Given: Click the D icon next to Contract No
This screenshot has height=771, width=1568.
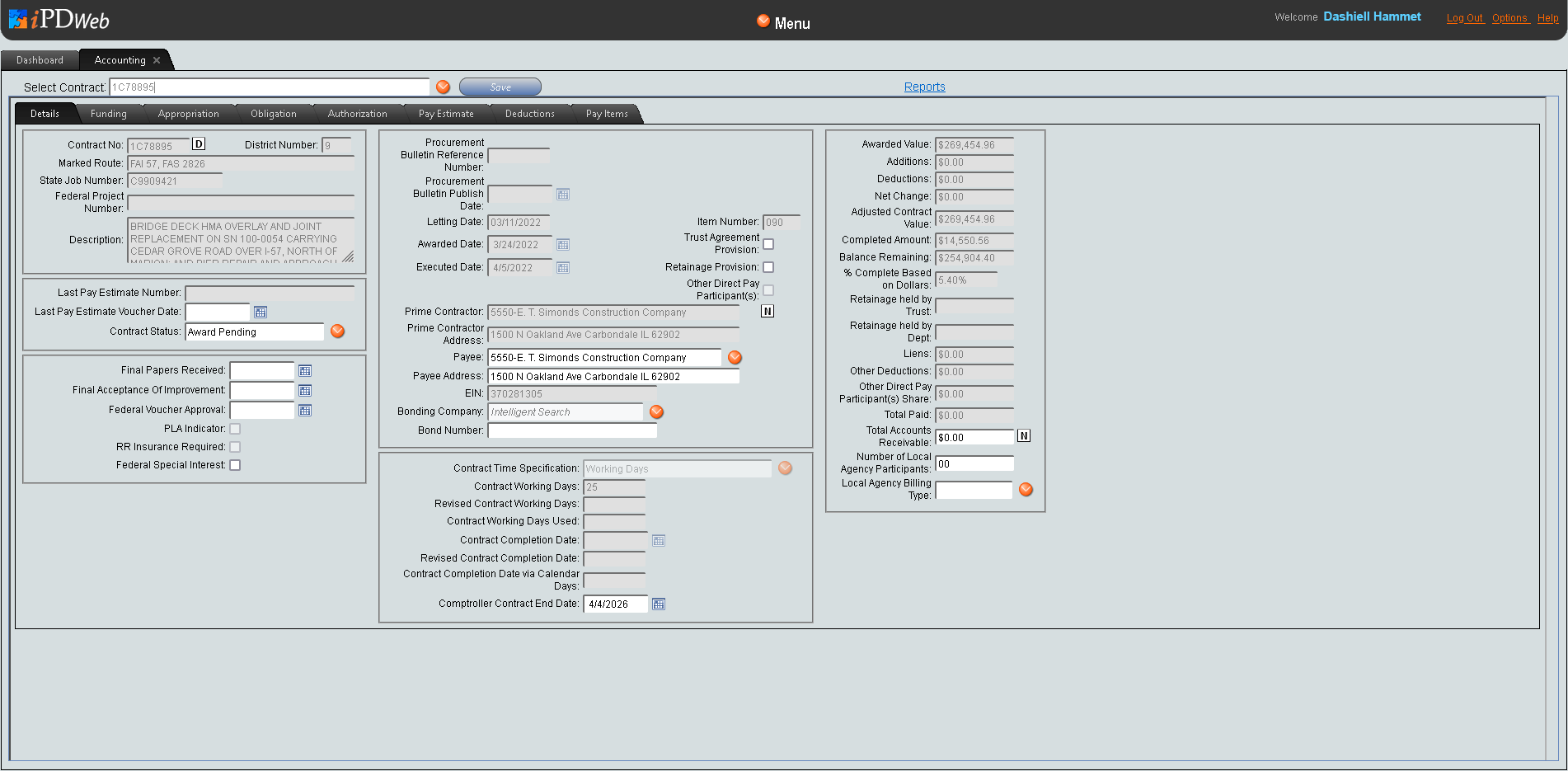Looking at the screenshot, I should [x=199, y=144].
